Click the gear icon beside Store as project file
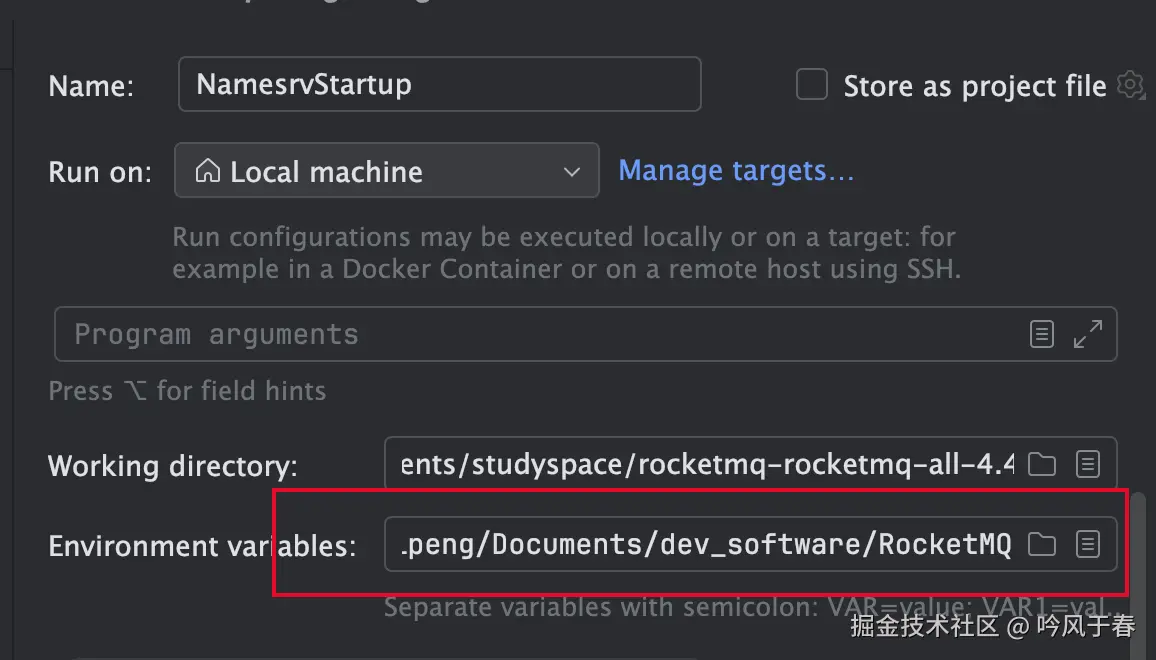 (1130, 85)
